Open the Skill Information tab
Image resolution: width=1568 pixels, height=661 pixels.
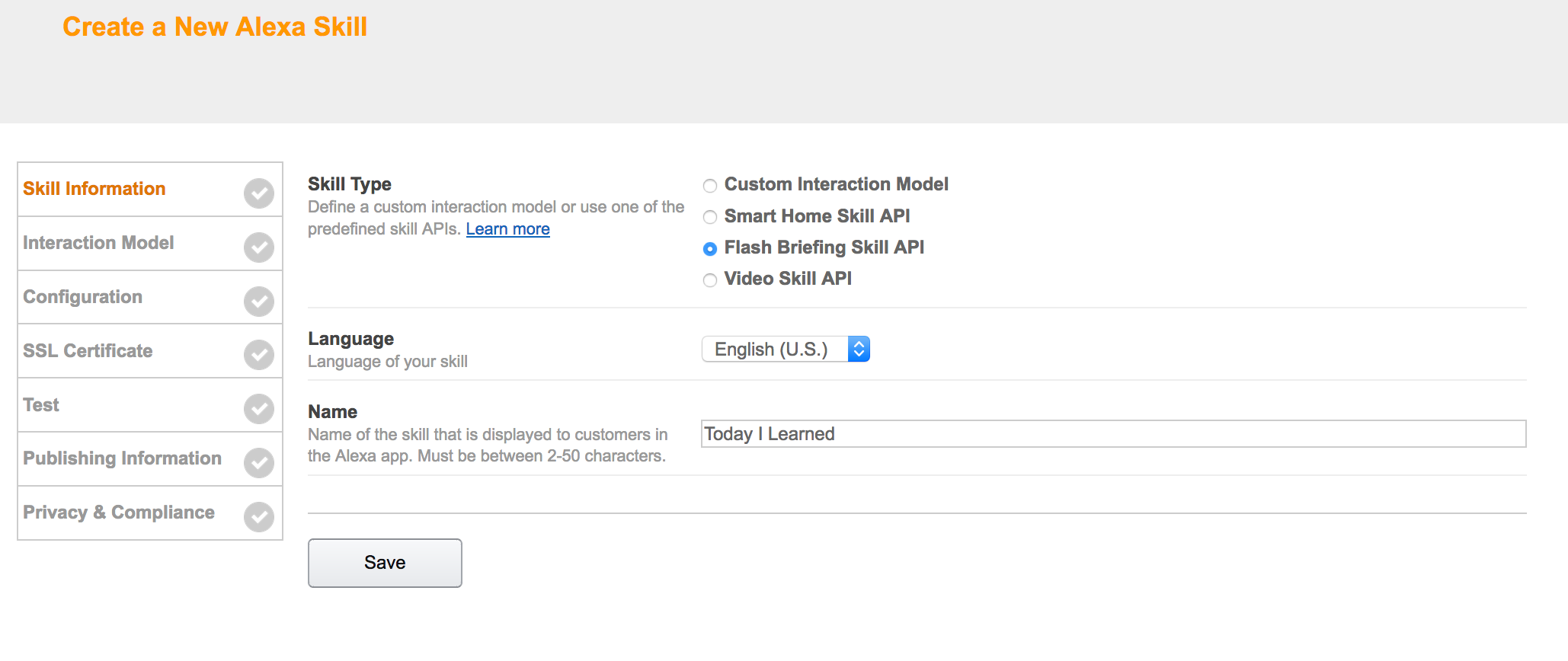click(x=150, y=190)
